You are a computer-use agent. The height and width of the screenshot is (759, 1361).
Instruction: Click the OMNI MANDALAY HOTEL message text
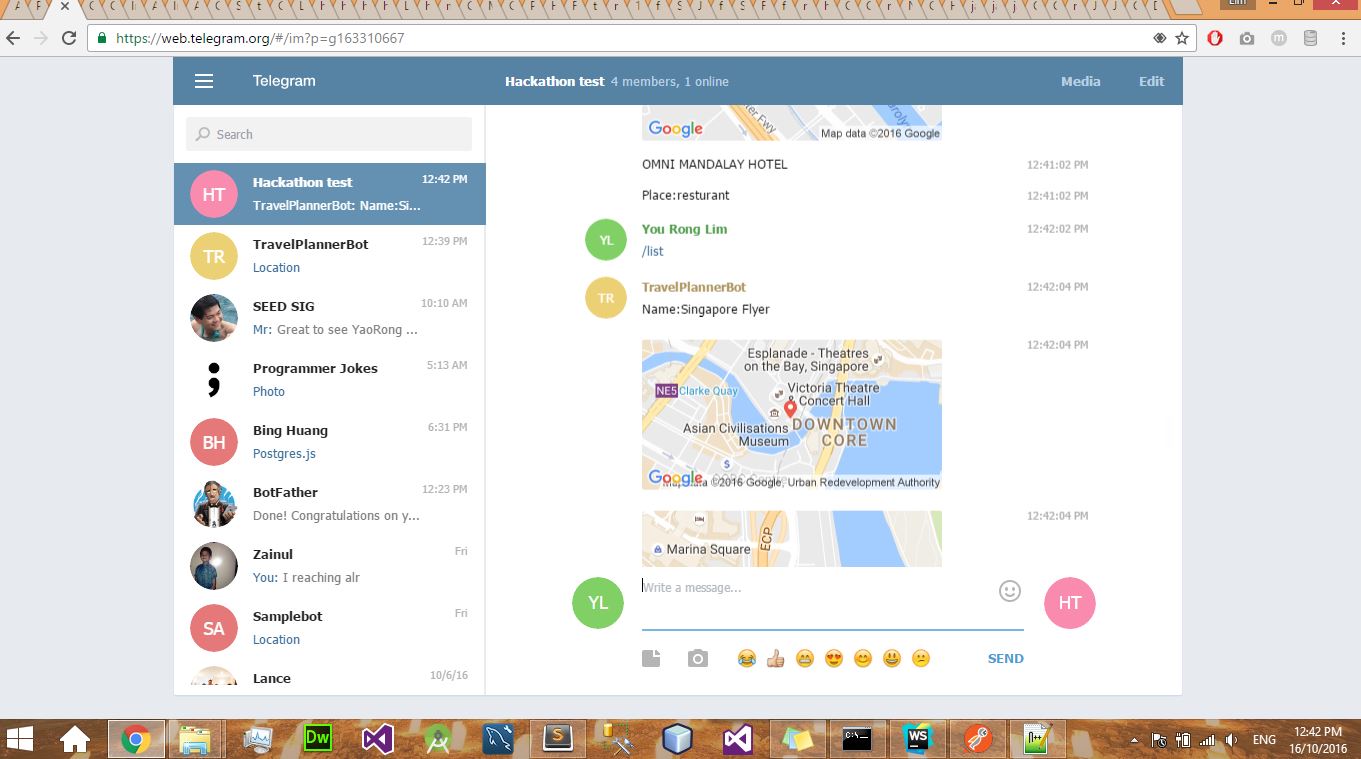pos(714,164)
